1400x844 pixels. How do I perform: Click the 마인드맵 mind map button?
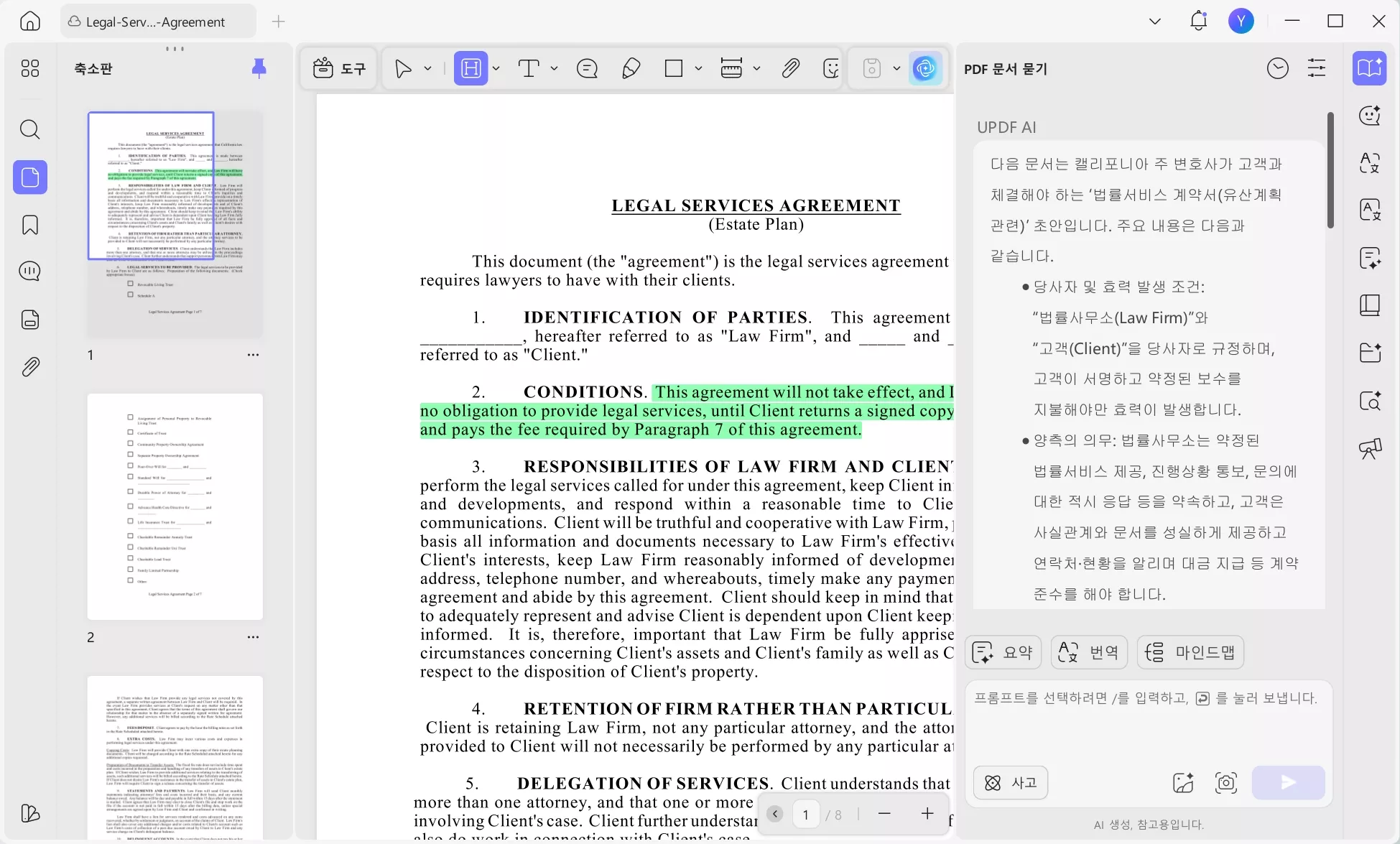1190,652
